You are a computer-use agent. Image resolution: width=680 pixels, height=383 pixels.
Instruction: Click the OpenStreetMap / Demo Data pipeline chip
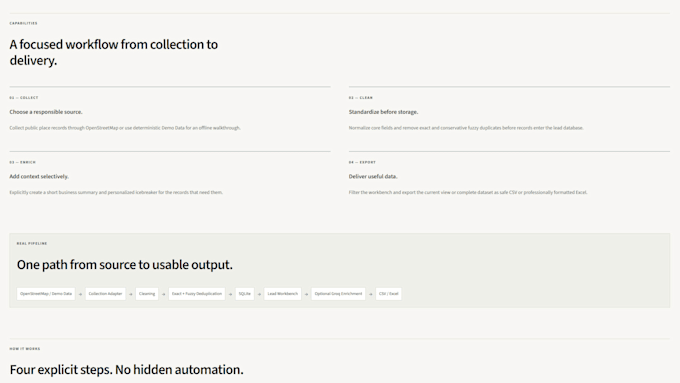(46, 294)
